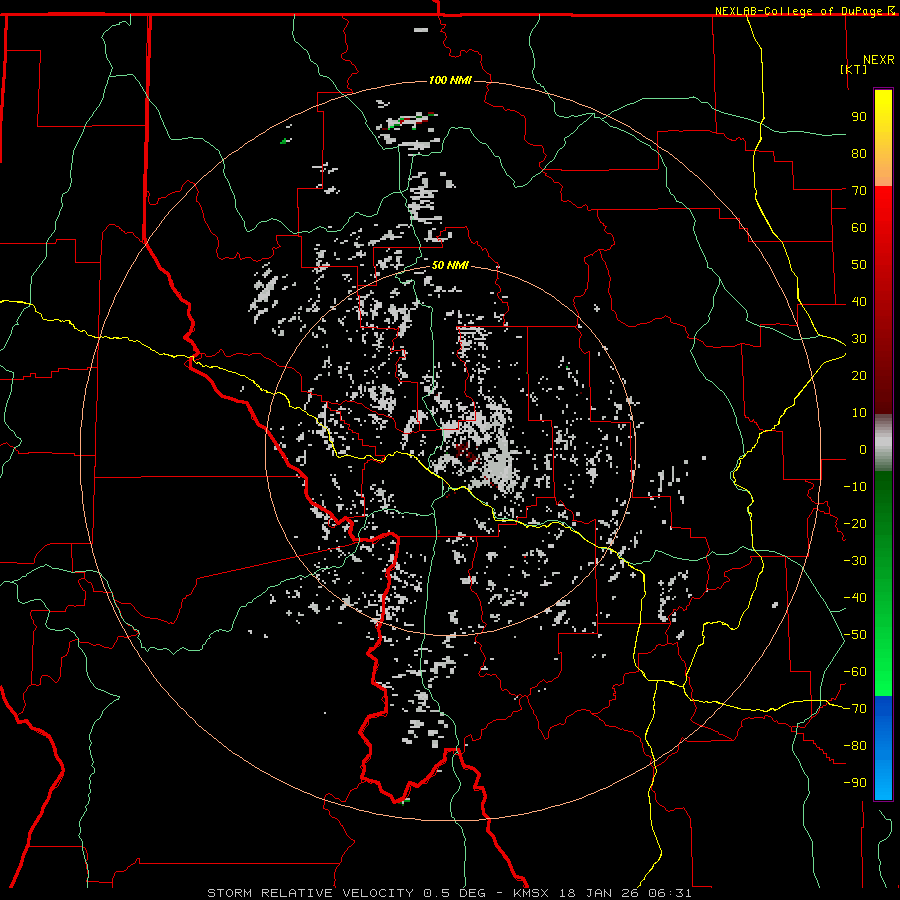Click the "[KT]" units label
This screenshot has height=900, width=900.
click(854, 69)
